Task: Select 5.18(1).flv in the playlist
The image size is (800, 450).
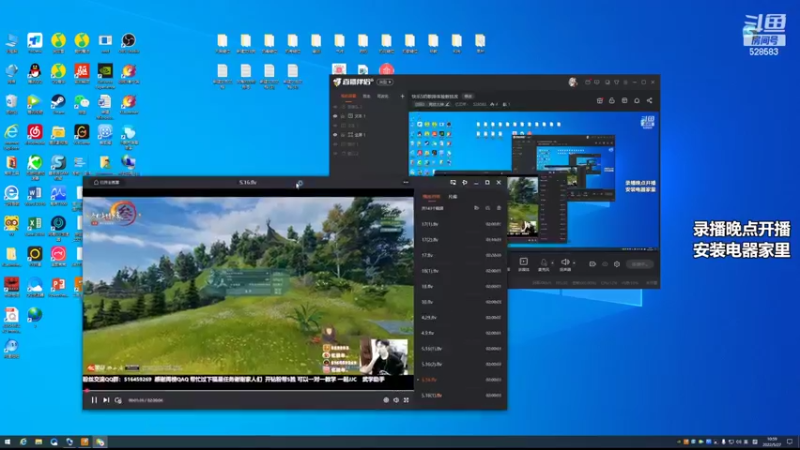Action: pyautogui.click(x=461, y=395)
